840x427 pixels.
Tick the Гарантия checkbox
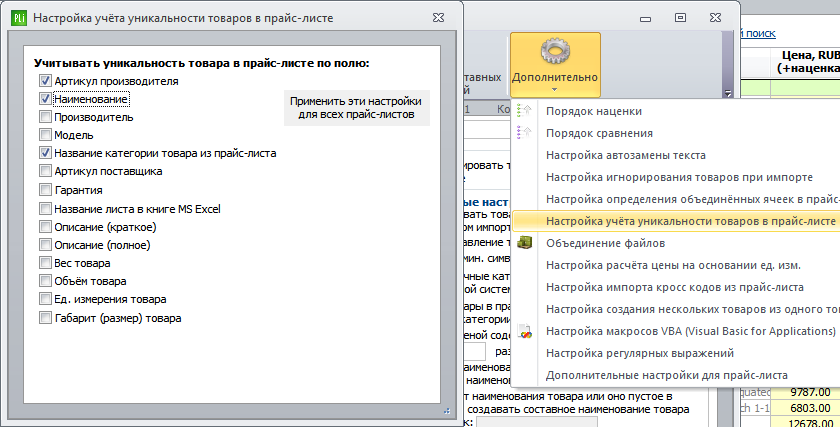point(45,190)
